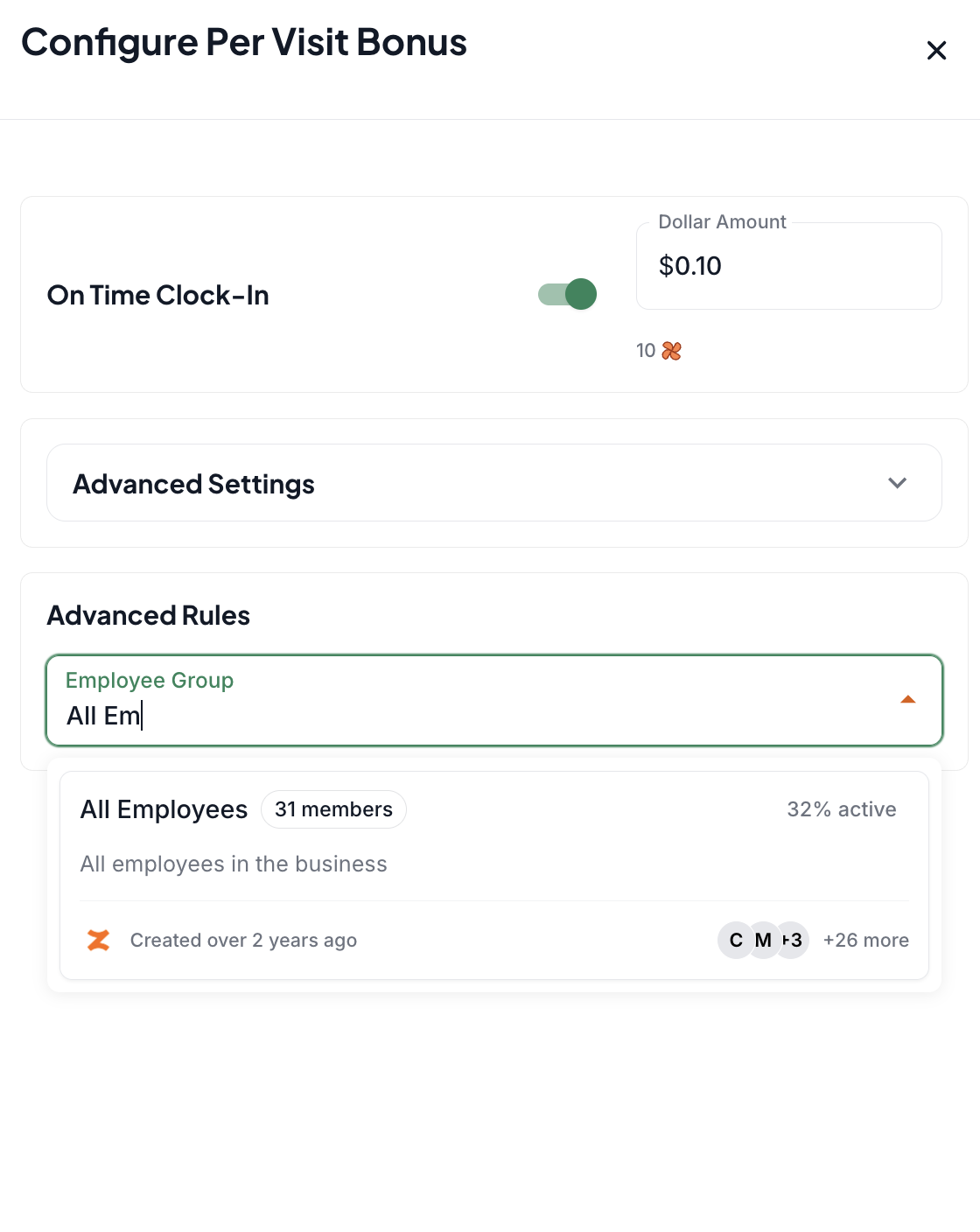Image resolution: width=980 pixels, height=1232 pixels.
Task: Click the M member avatar
Action: [x=764, y=941]
